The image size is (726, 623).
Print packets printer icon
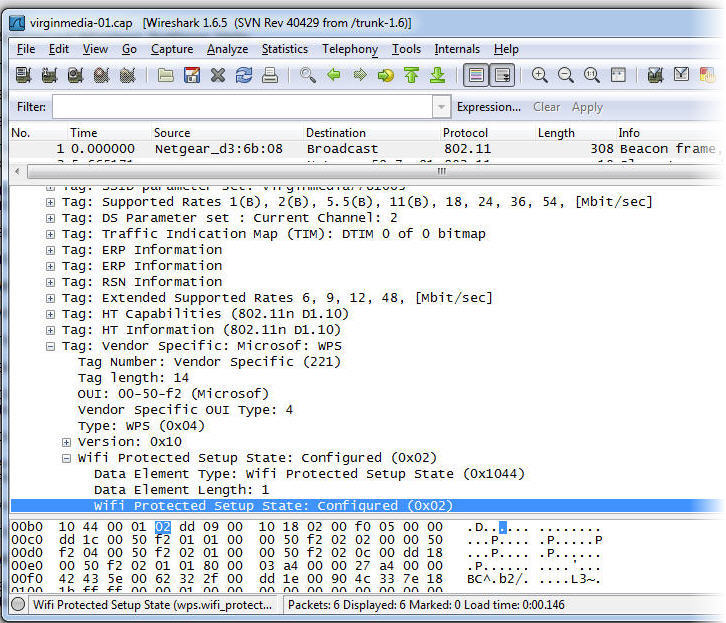click(x=270, y=75)
